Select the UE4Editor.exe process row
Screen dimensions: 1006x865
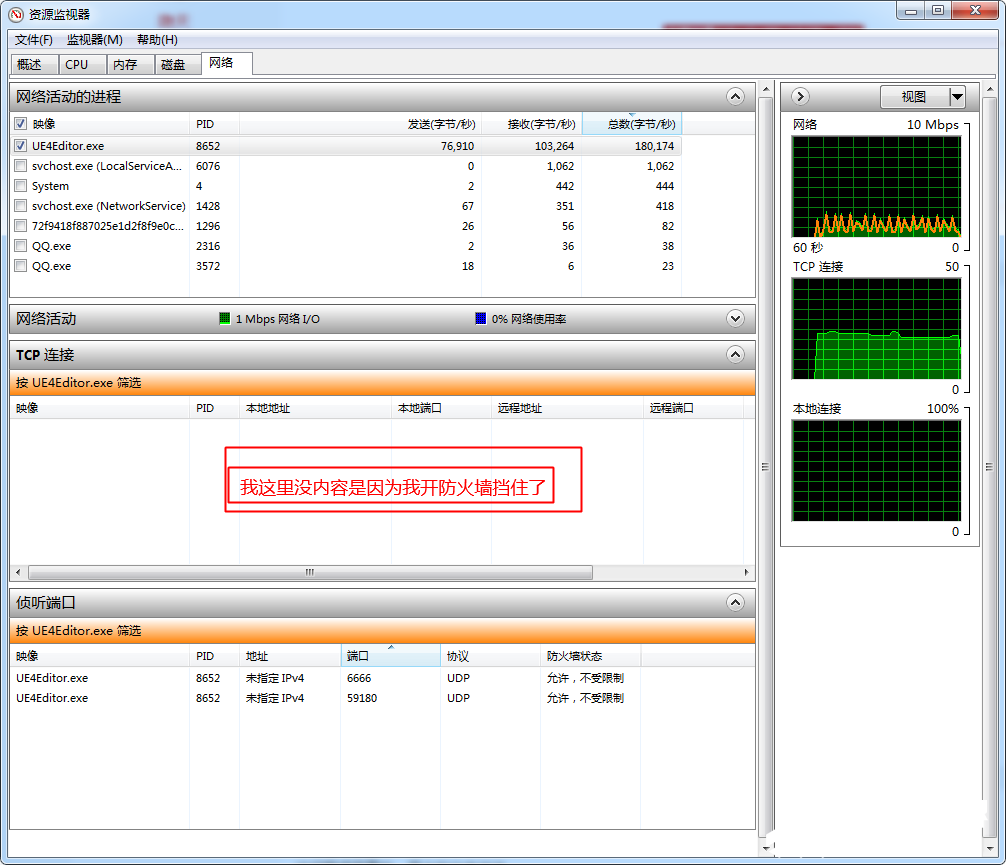click(346, 146)
